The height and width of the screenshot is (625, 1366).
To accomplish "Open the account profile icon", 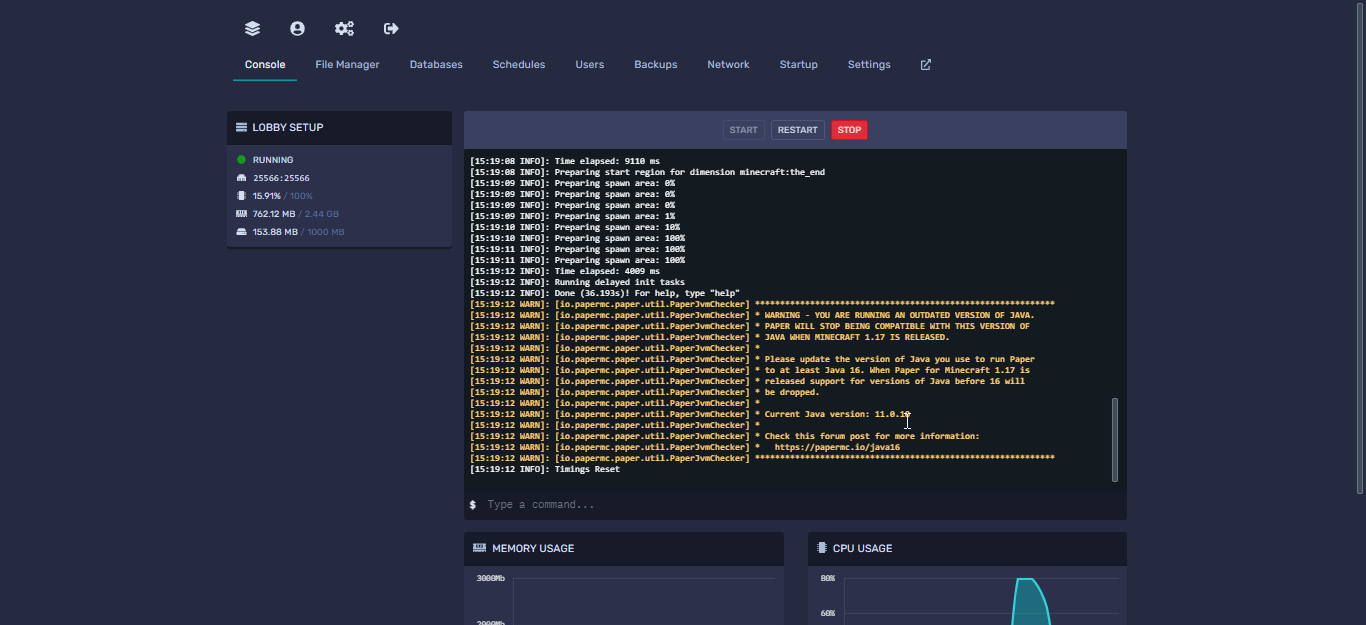I will pyautogui.click(x=297, y=29).
